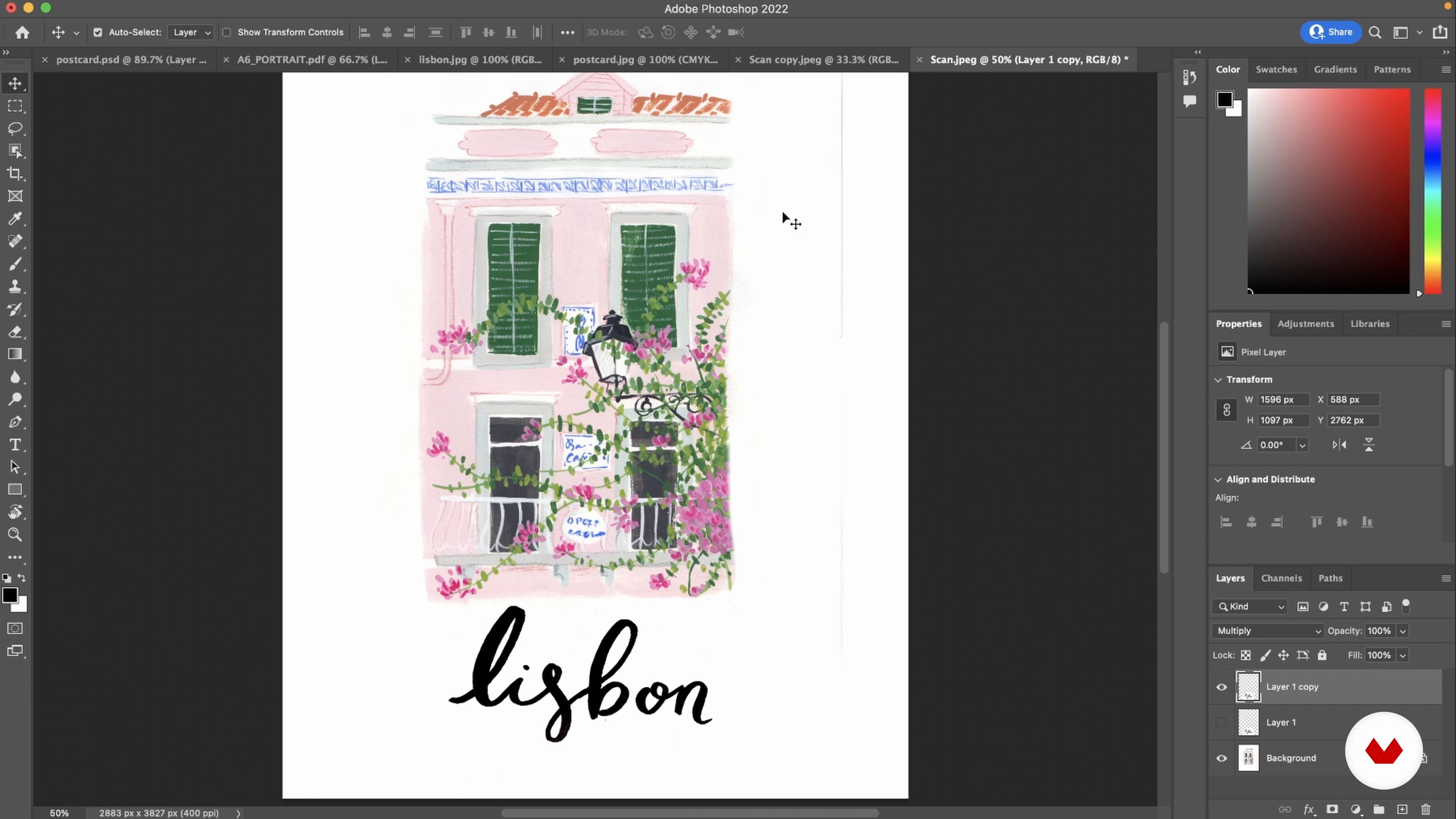Create a new layer

tap(1402, 809)
